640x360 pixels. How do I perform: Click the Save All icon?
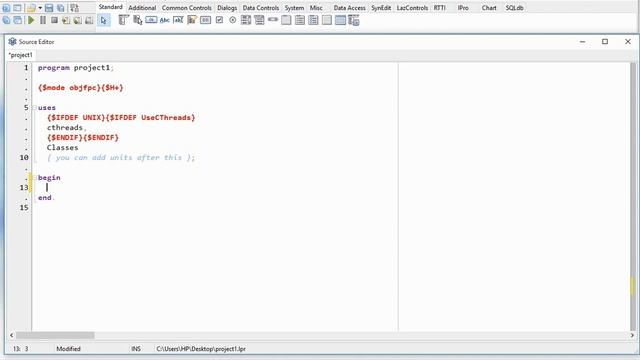(x=61, y=8)
